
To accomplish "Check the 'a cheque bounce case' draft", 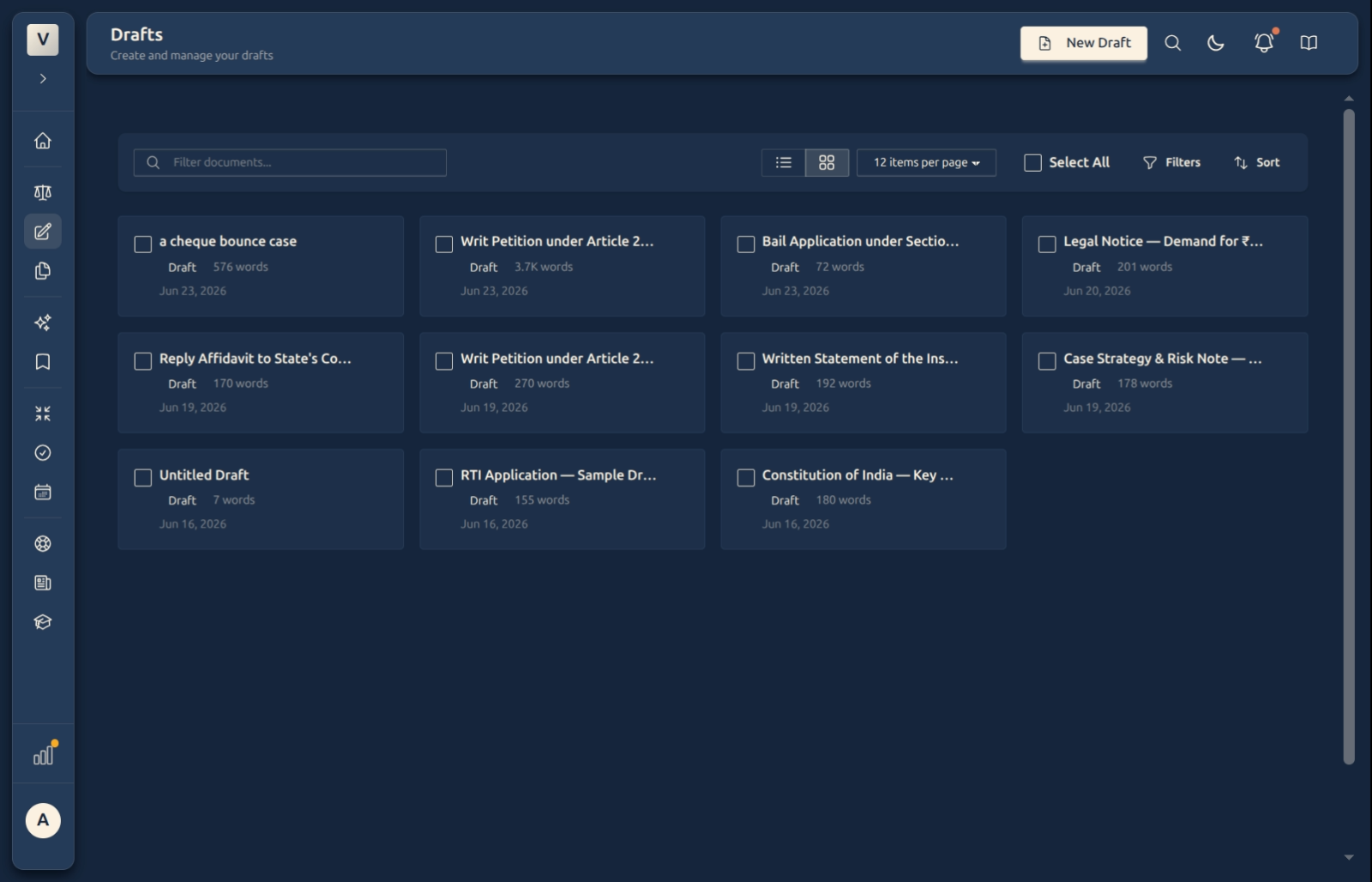I will coord(143,245).
